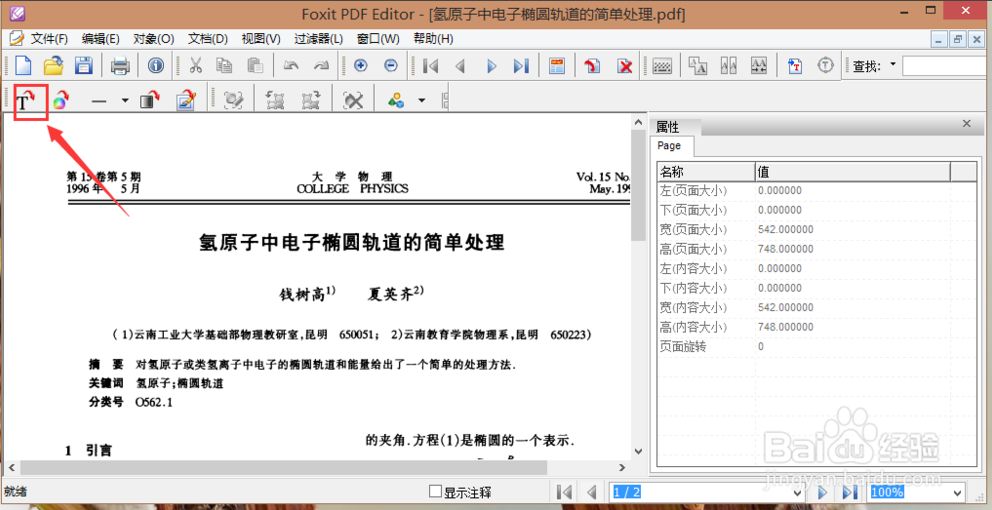Click the 查找 search input field
The width and height of the screenshot is (992, 510).
945,67
